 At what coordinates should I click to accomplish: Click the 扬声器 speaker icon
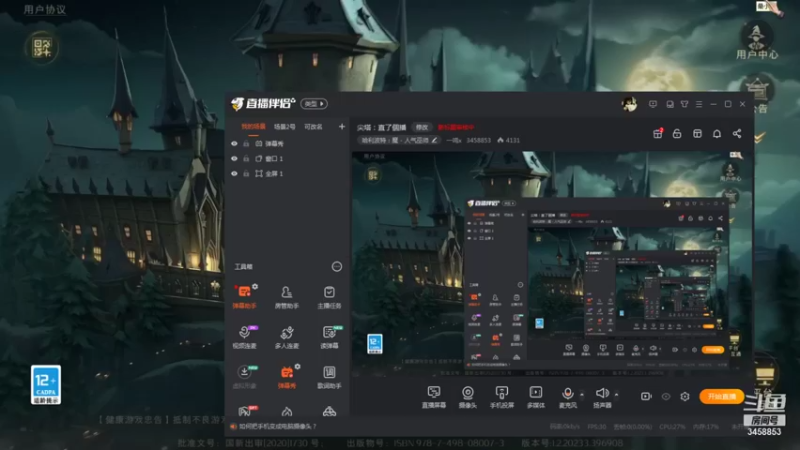coord(602,393)
